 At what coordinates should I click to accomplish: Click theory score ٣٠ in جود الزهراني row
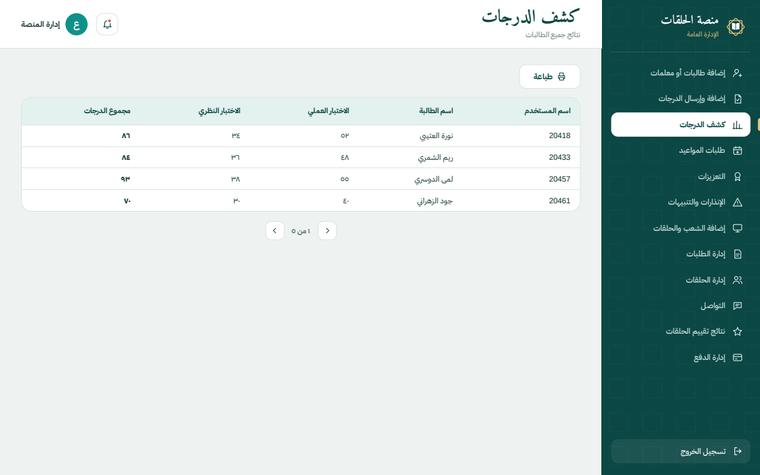237,201
